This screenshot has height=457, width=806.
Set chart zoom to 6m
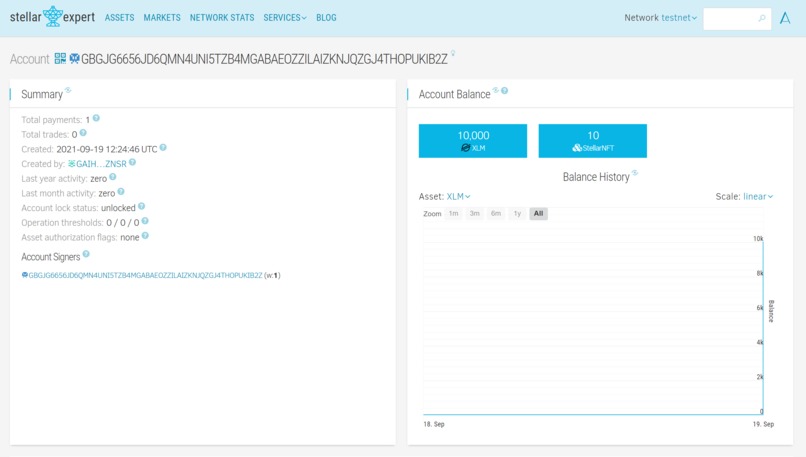(x=496, y=213)
